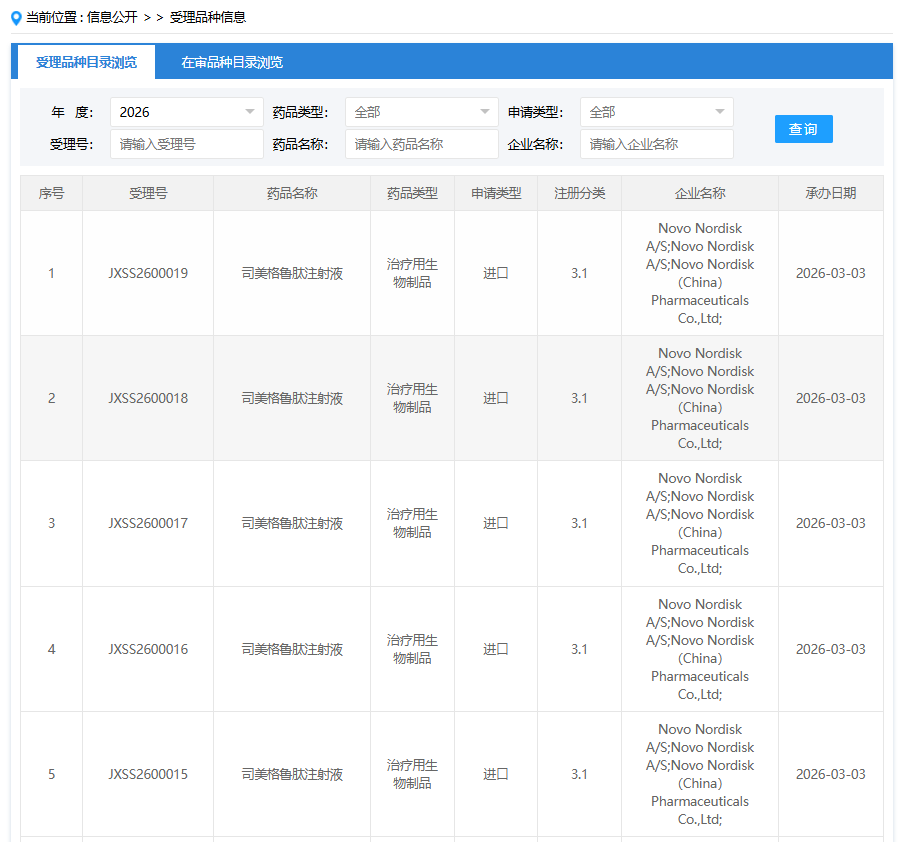Click the 受理号 column header
This screenshot has height=842, width=904.
tap(148, 193)
